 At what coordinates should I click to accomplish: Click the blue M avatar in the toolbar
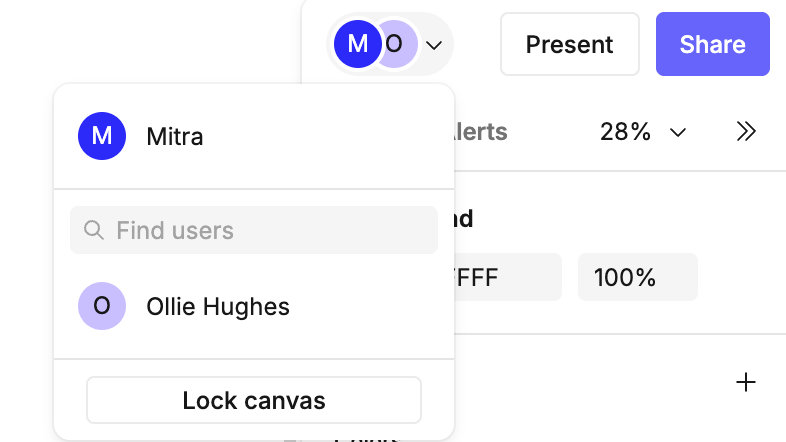point(357,44)
